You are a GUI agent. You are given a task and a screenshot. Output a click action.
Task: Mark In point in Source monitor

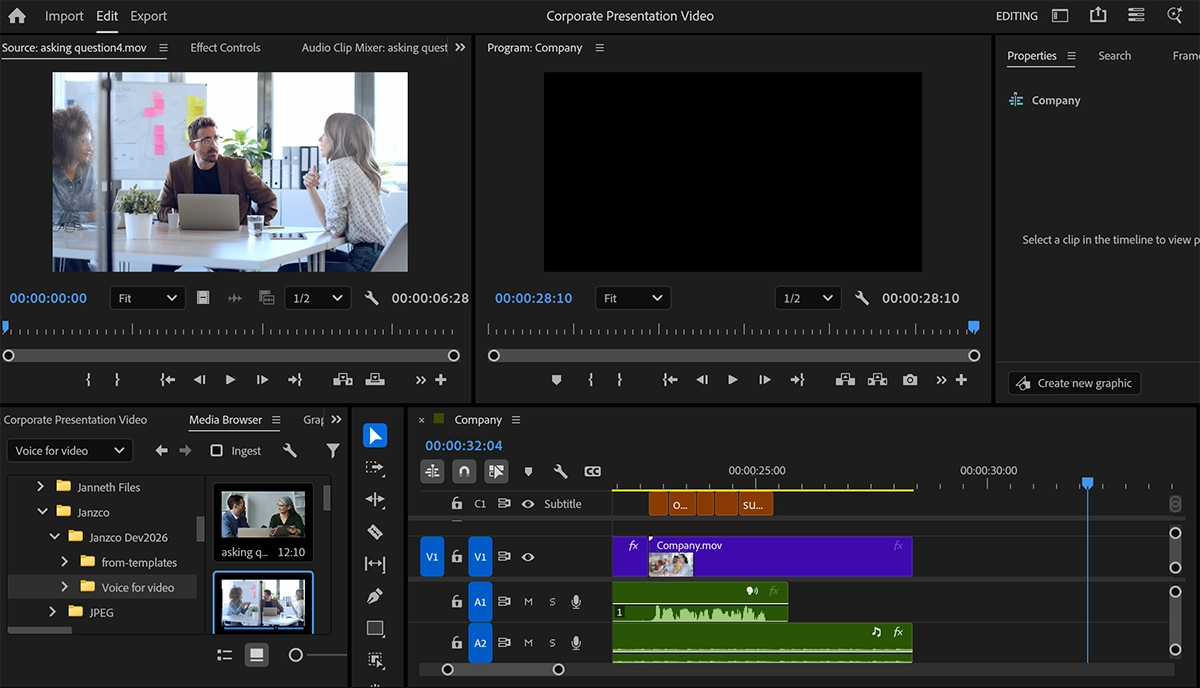pos(88,380)
